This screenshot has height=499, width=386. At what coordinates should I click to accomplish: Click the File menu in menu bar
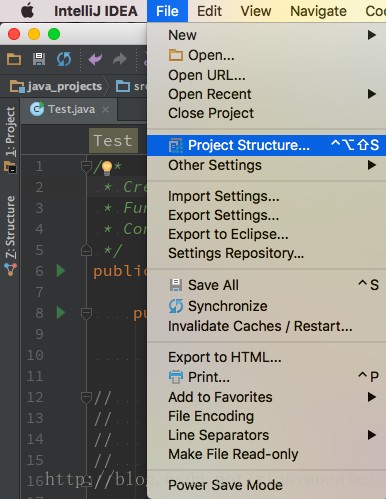tap(167, 11)
